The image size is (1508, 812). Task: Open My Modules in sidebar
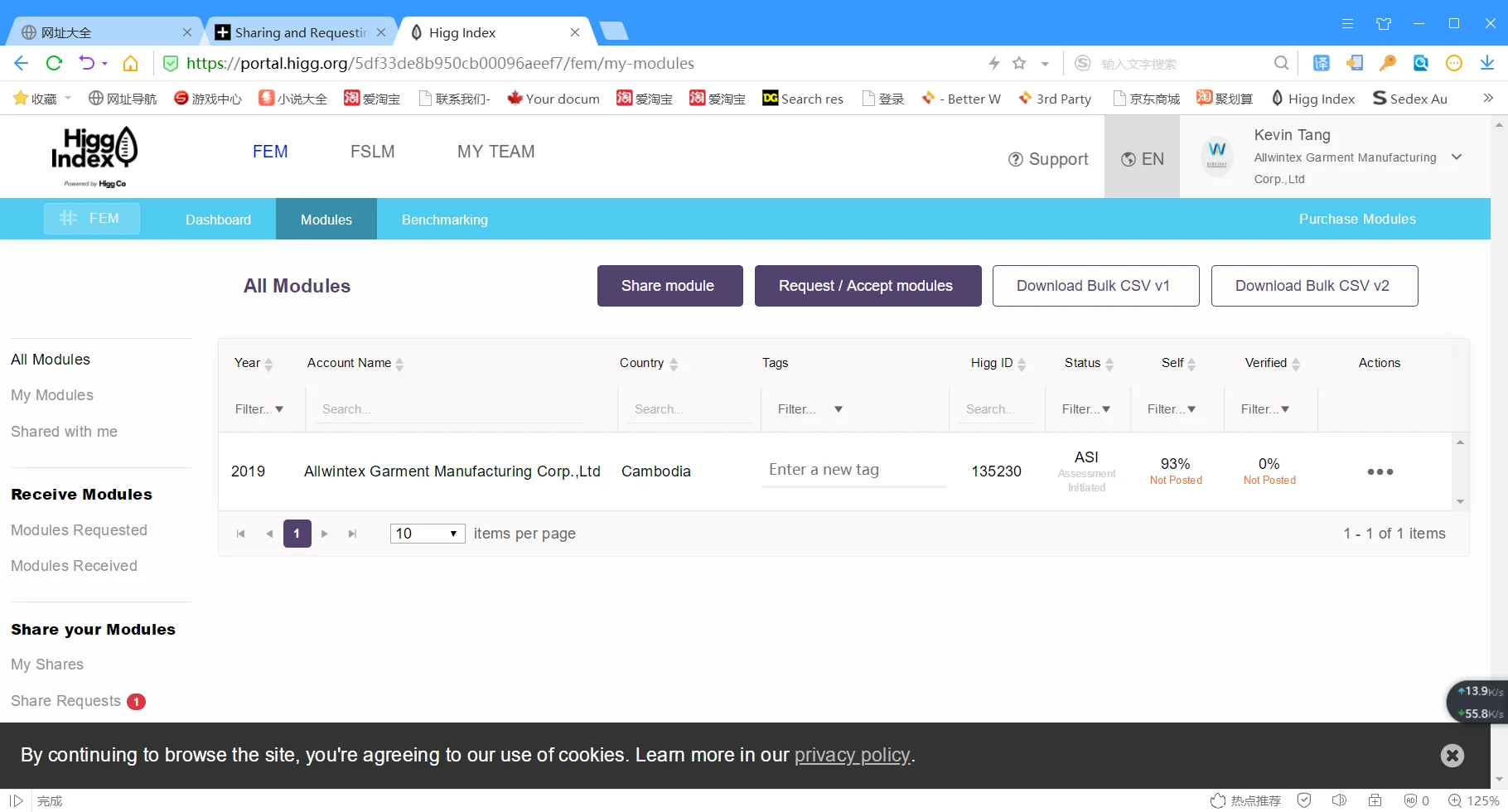point(52,395)
